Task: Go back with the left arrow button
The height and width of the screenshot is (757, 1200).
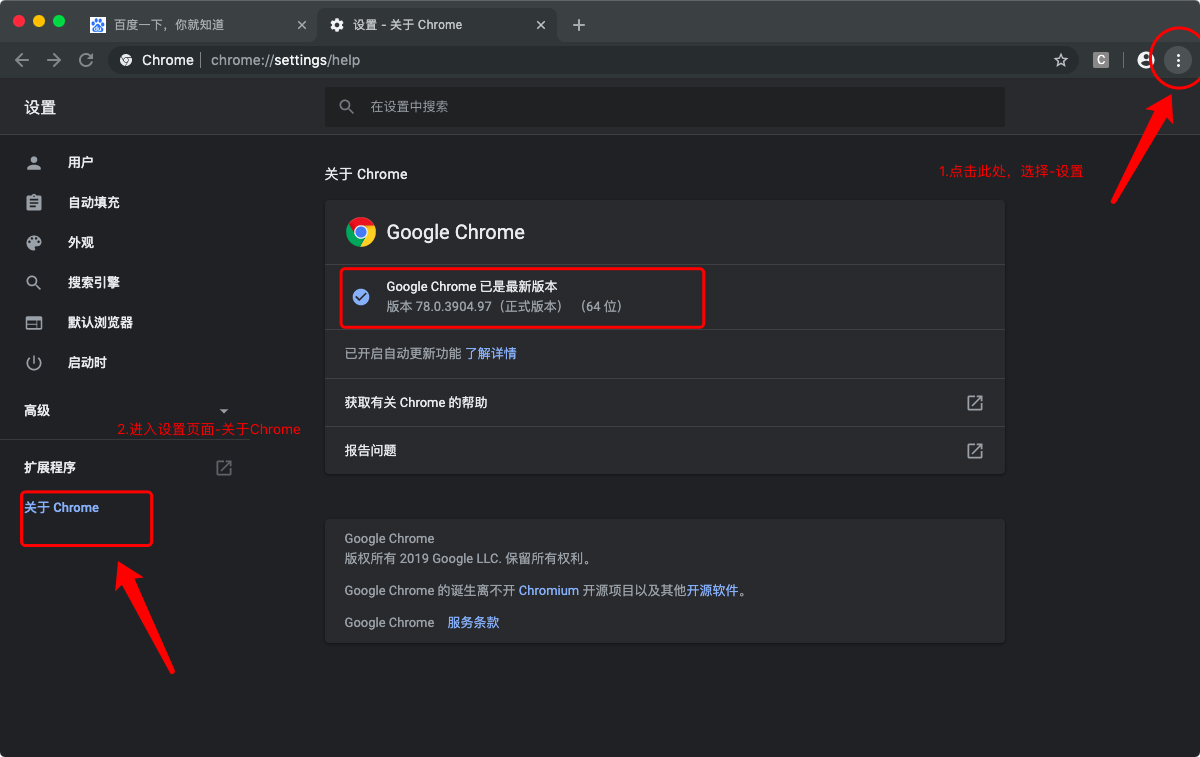Action: click(22, 60)
